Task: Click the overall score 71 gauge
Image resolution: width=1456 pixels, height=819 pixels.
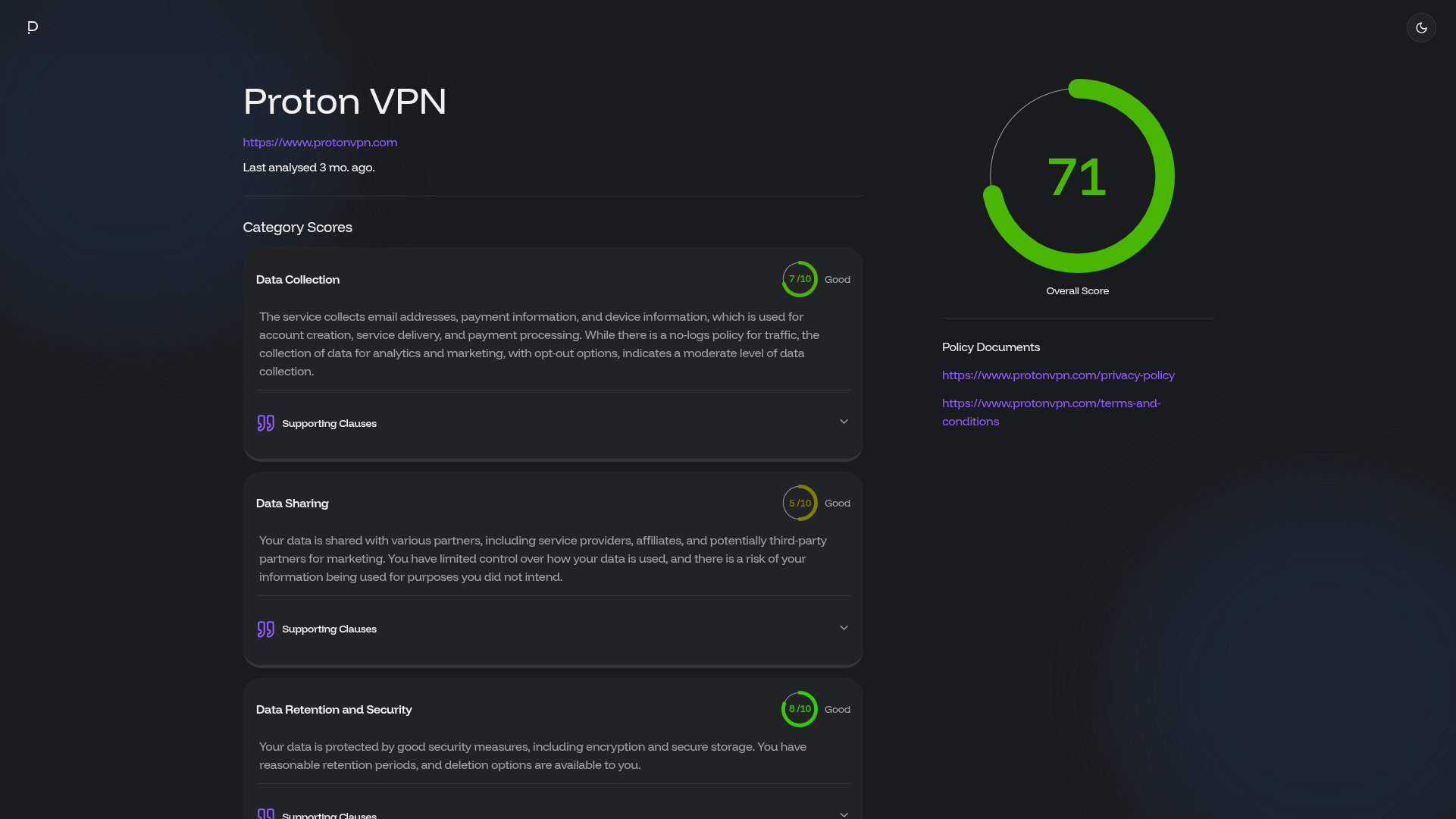Action: coord(1077,177)
